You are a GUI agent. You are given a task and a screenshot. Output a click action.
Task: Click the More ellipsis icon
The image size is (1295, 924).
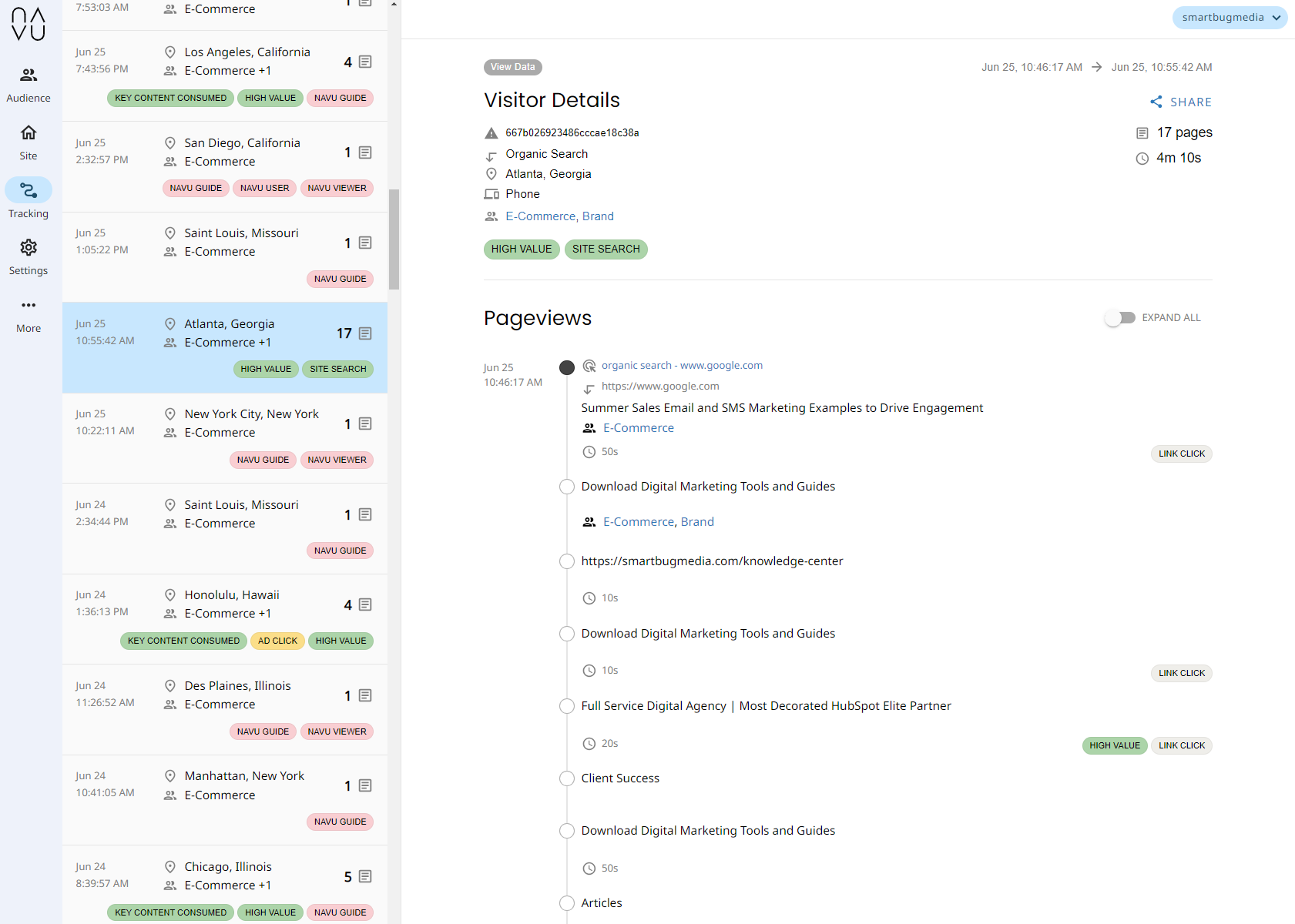(29, 306)
